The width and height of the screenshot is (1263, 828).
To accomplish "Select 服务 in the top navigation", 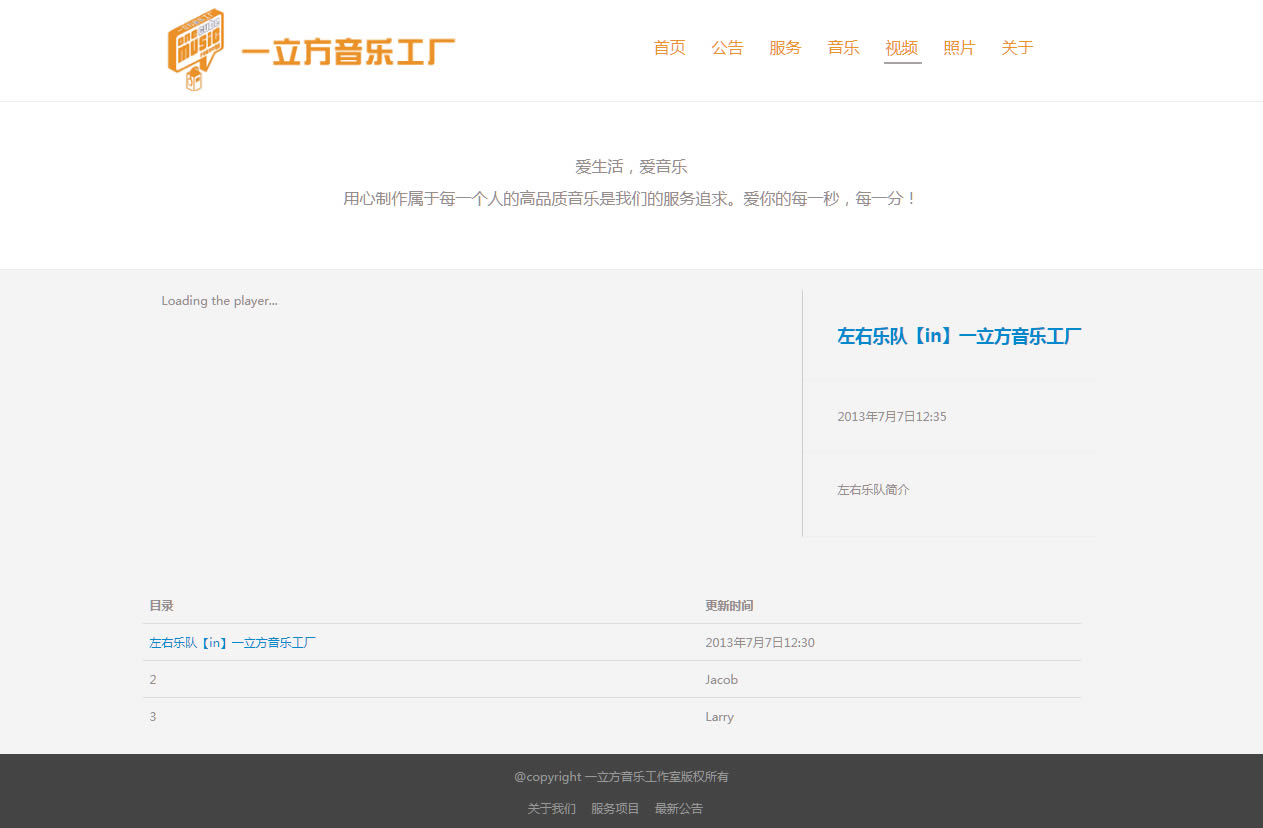I will click(785, 48).
